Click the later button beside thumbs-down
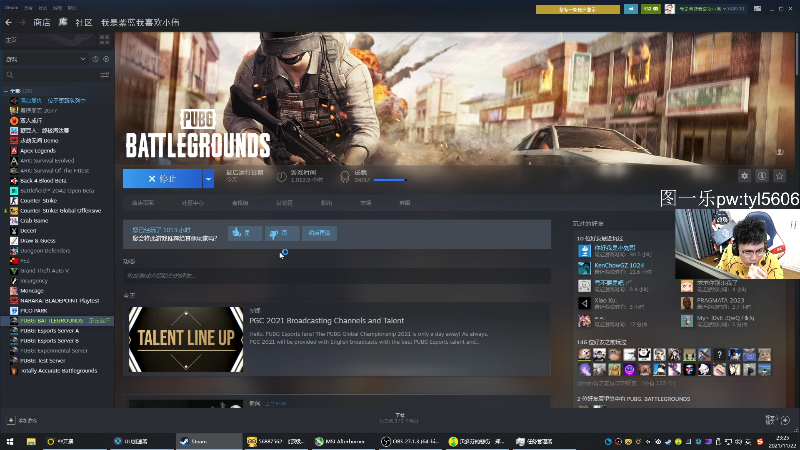Viewport: 800px width, 450px height. pos(319,233)
